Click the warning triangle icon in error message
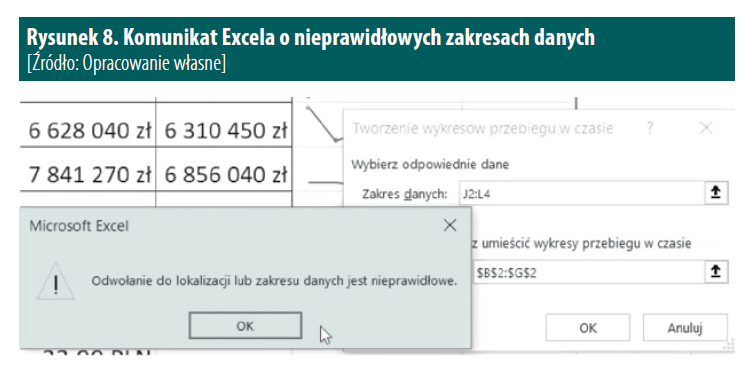This screenshot has width=754, height=374. [x=56, y=281]
